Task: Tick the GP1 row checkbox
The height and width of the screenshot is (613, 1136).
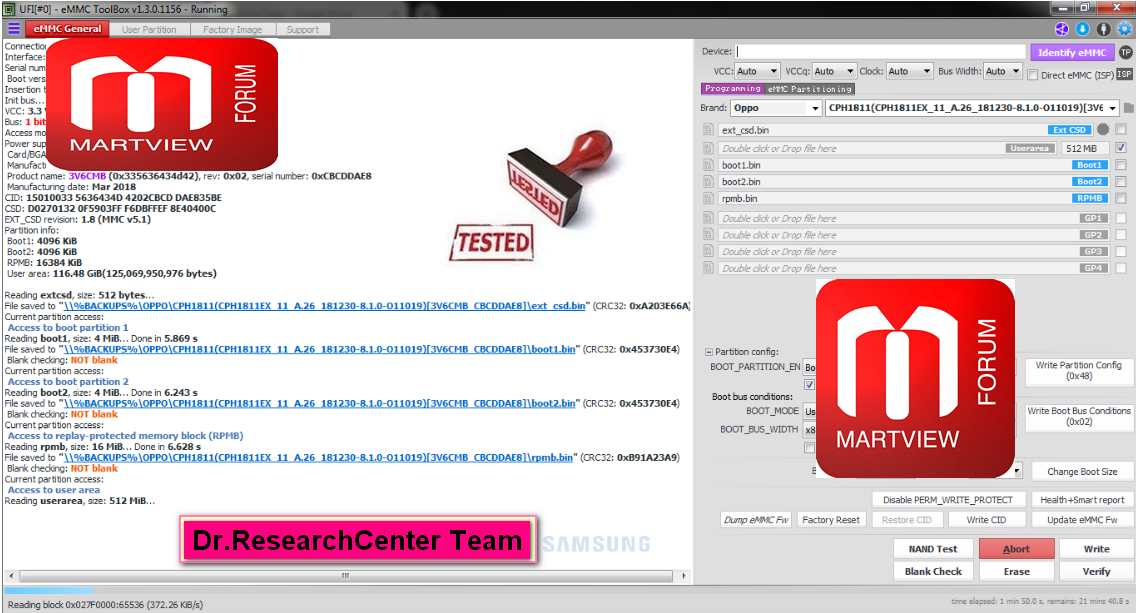Action: click(x=1121, y=217)
